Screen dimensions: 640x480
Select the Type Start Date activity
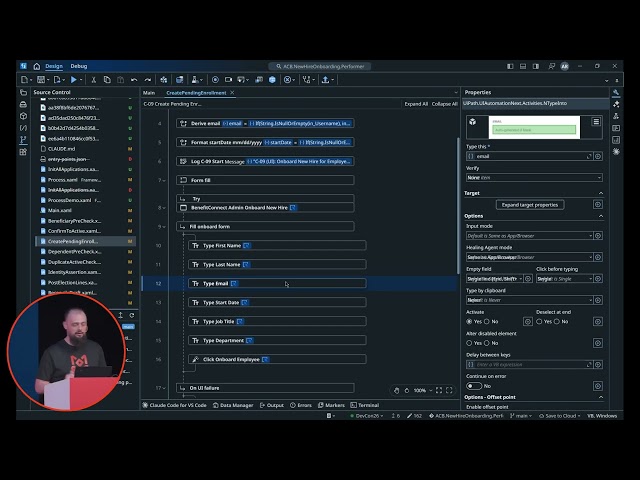277,302
